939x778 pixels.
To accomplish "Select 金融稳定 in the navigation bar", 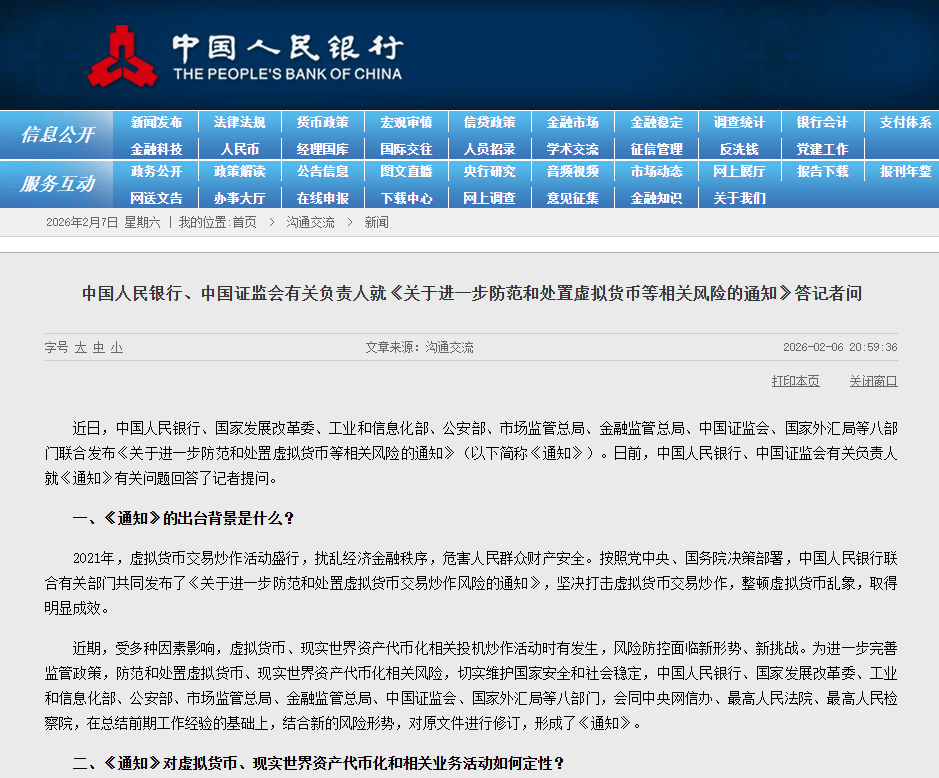I will pos(656,122).
